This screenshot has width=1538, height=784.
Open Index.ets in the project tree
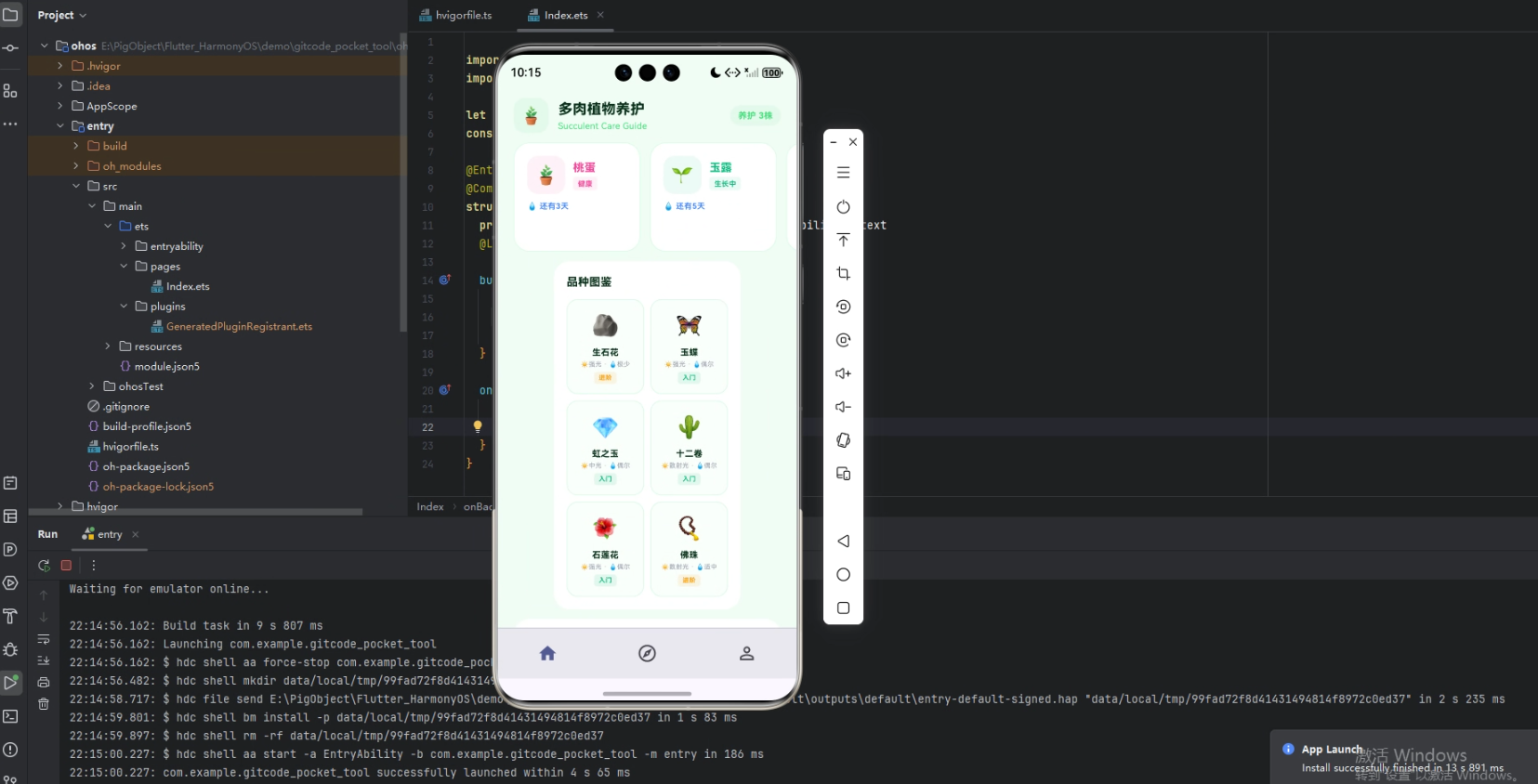point(180,286)
